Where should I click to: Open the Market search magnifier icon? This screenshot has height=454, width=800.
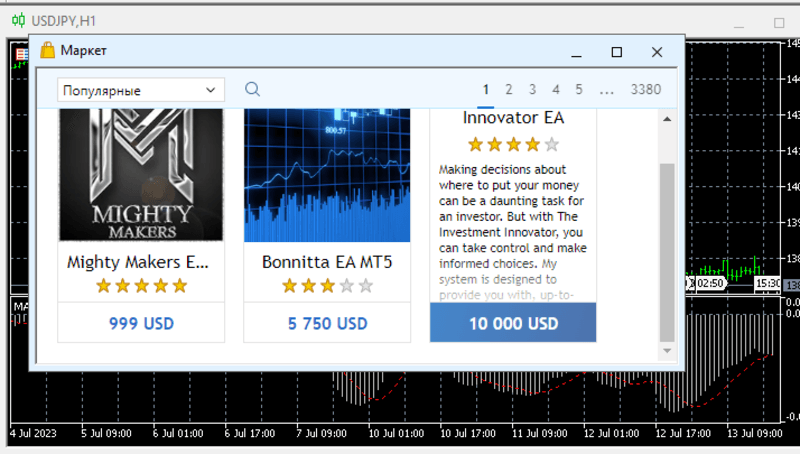point(252,89)
